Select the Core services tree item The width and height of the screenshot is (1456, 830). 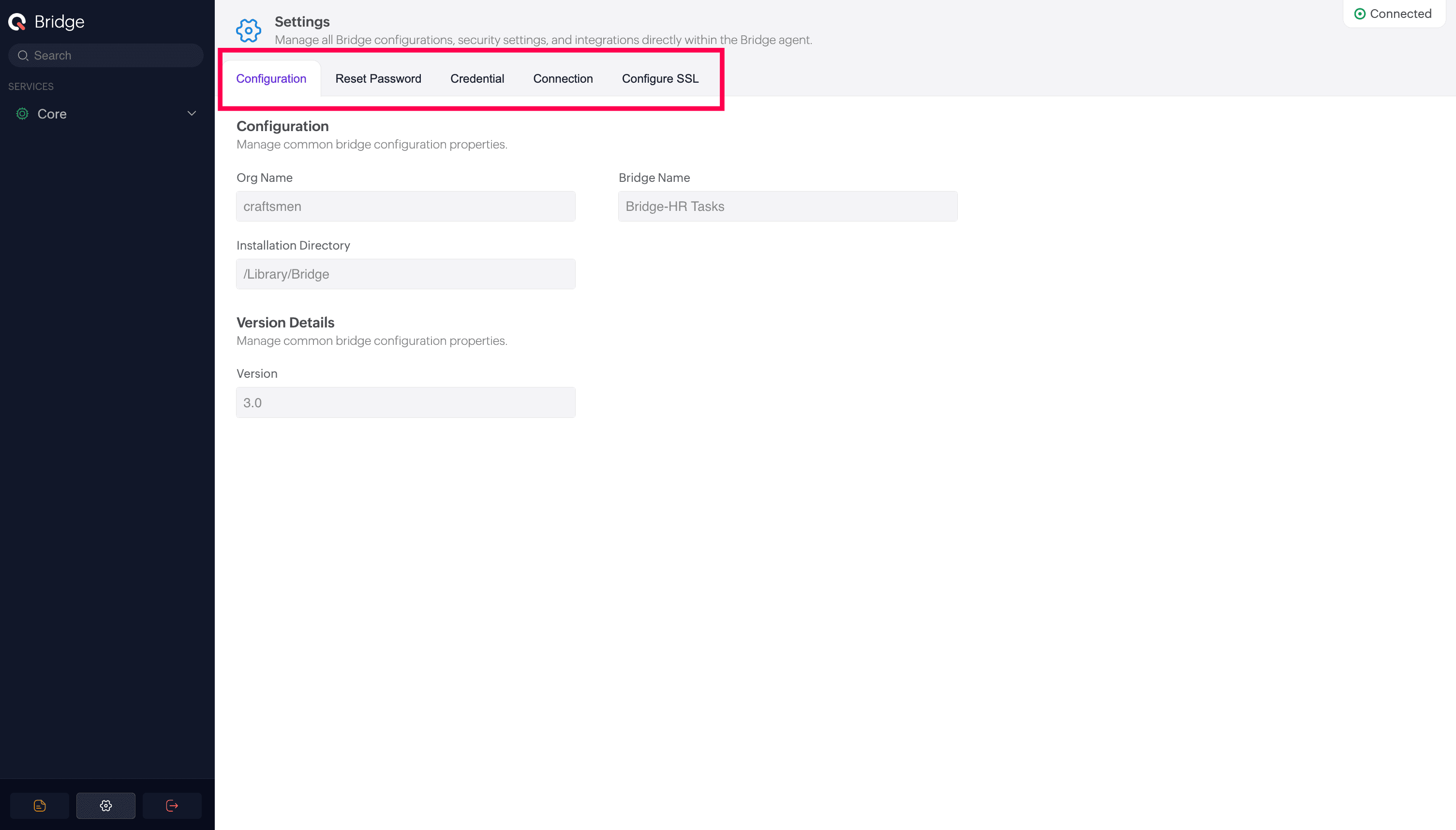[52, 114]
